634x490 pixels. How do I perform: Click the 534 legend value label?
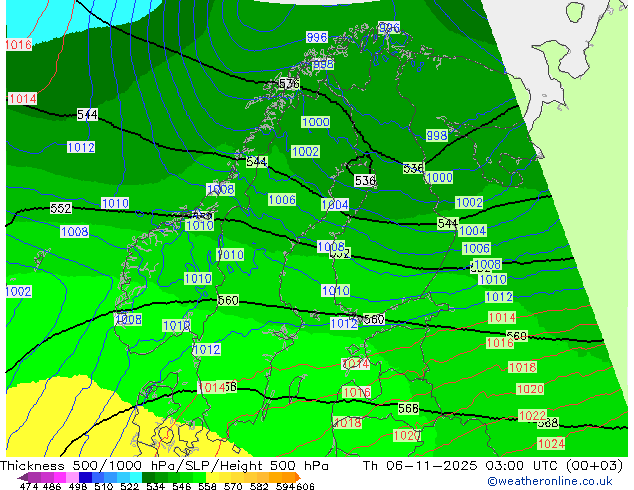(x=155, y=486)
